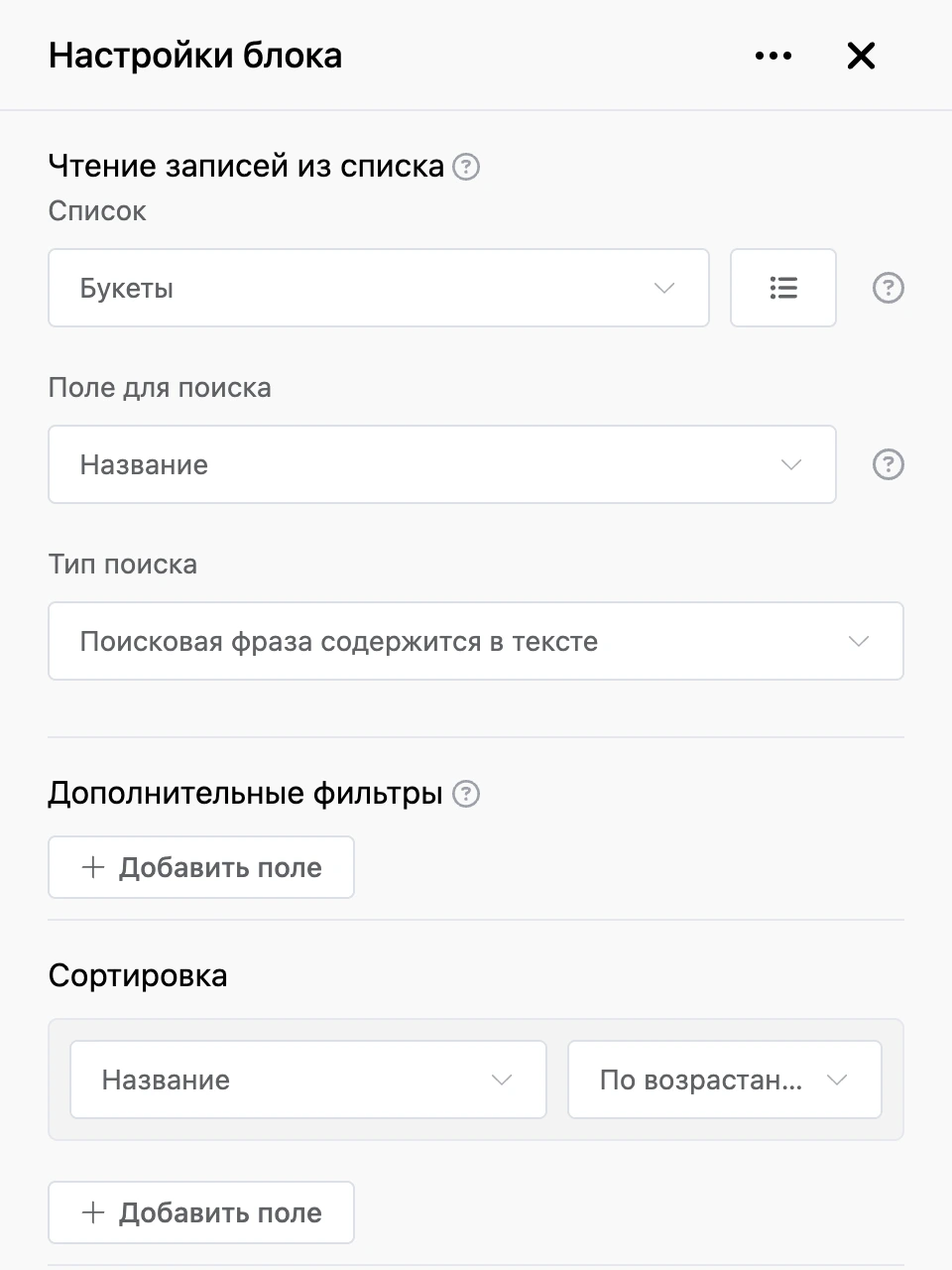
Task: Open the list view icon button beside Букеты
Action: [x=783, y=288]
